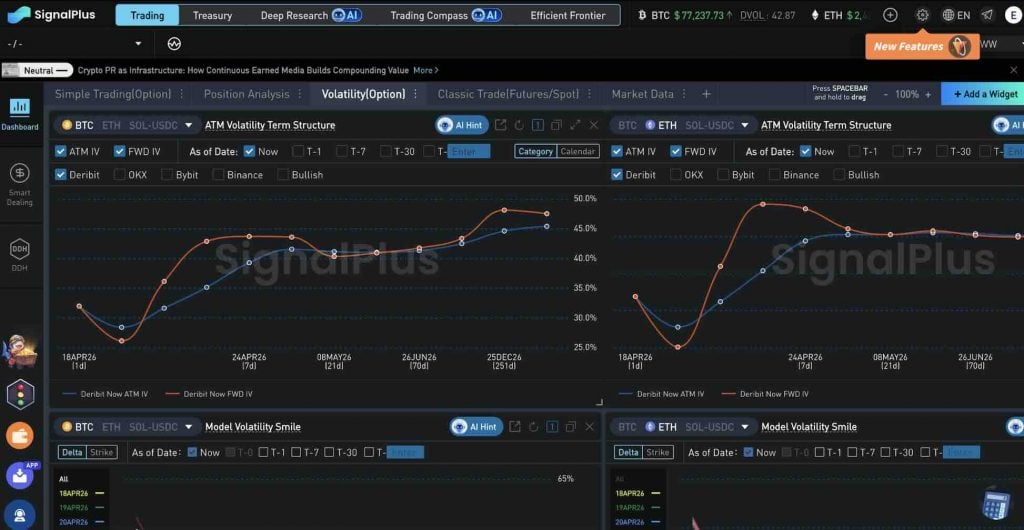
Task: Open the settings gear icon in top bar
Action: click(922, 15)
